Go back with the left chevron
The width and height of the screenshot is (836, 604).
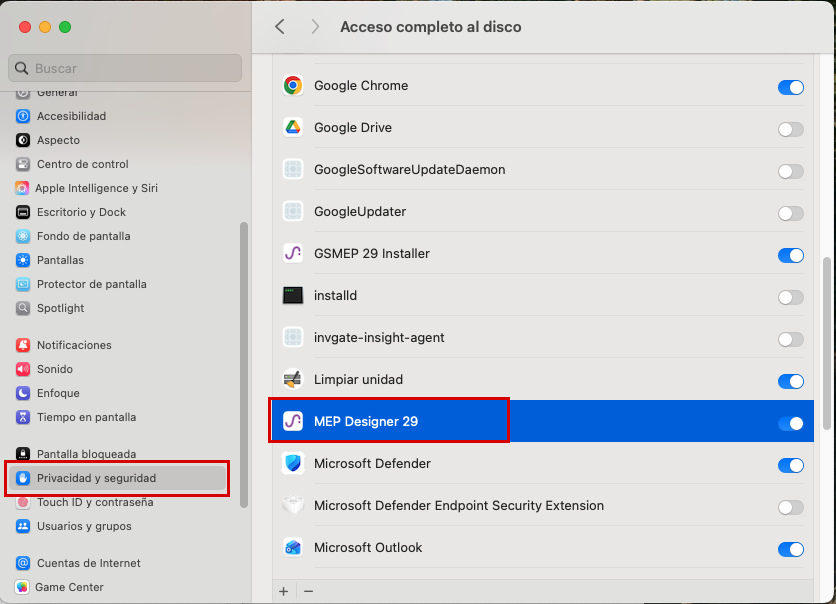[x=280, y=27]
